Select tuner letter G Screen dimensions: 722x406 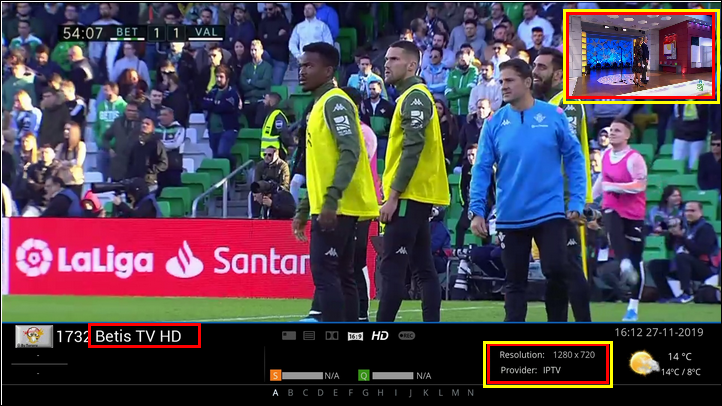pyautogui.click(x=365, y=393)
